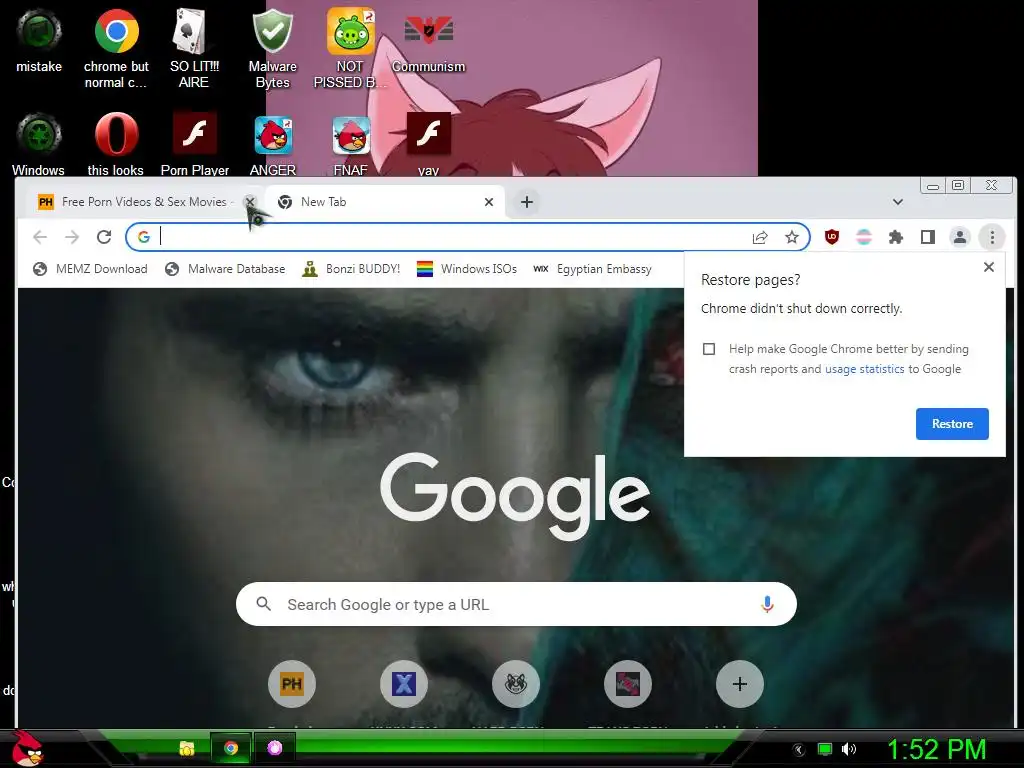Open a new tab with plus button

click(526, 202)
